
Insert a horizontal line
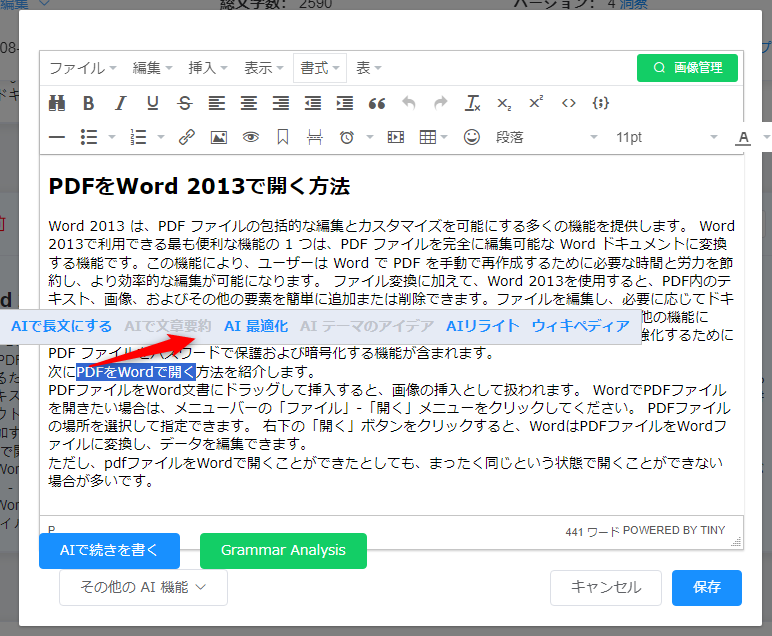coord(57,137)
